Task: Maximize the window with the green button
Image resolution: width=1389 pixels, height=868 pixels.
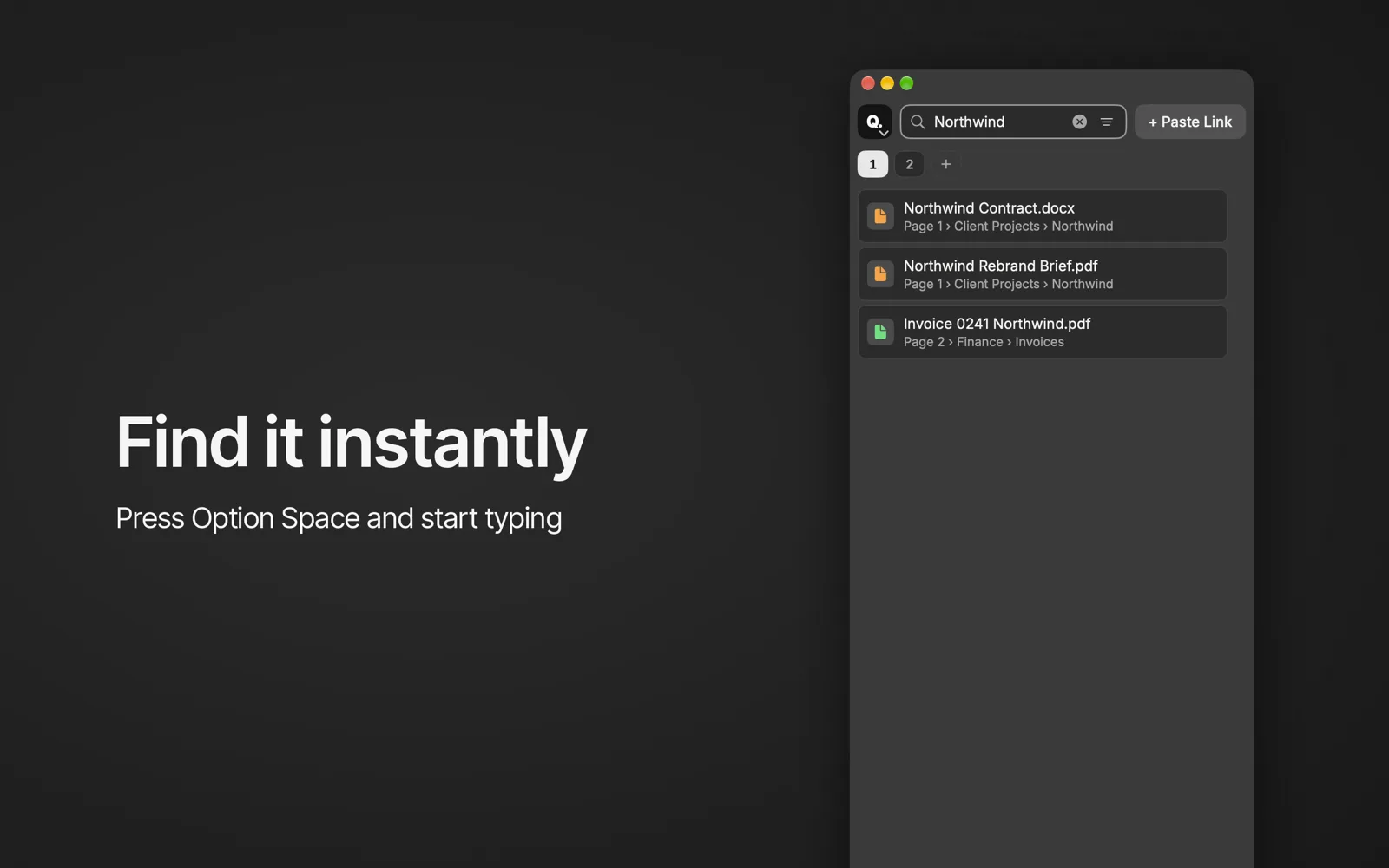Action: click(x=906, y=83)
